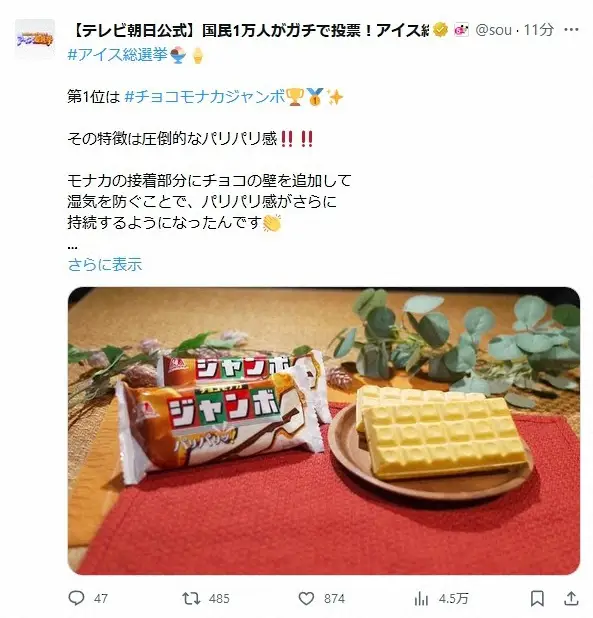
Task: Open the account display name 【テレビ朝日公式】
Action: 250,30
